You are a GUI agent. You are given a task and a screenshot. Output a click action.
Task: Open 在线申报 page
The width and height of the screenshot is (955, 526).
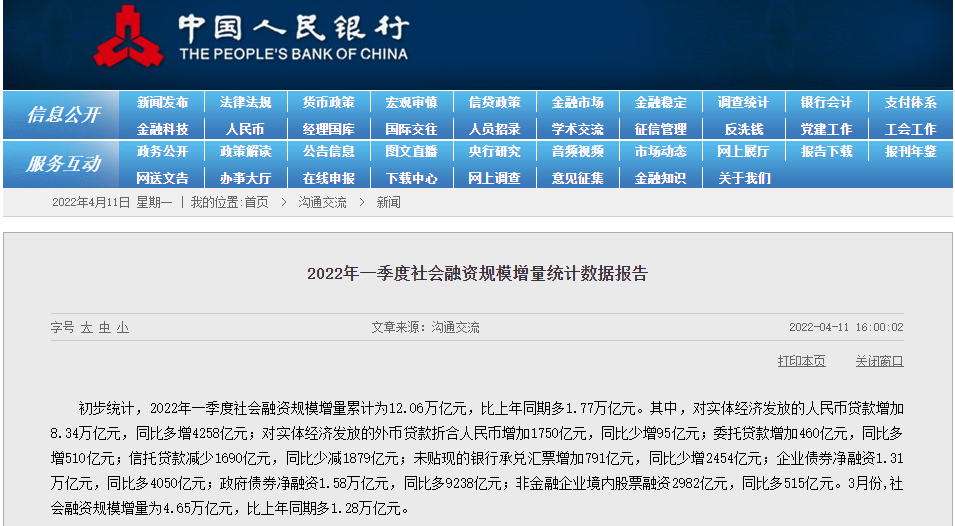coord(329,178)
